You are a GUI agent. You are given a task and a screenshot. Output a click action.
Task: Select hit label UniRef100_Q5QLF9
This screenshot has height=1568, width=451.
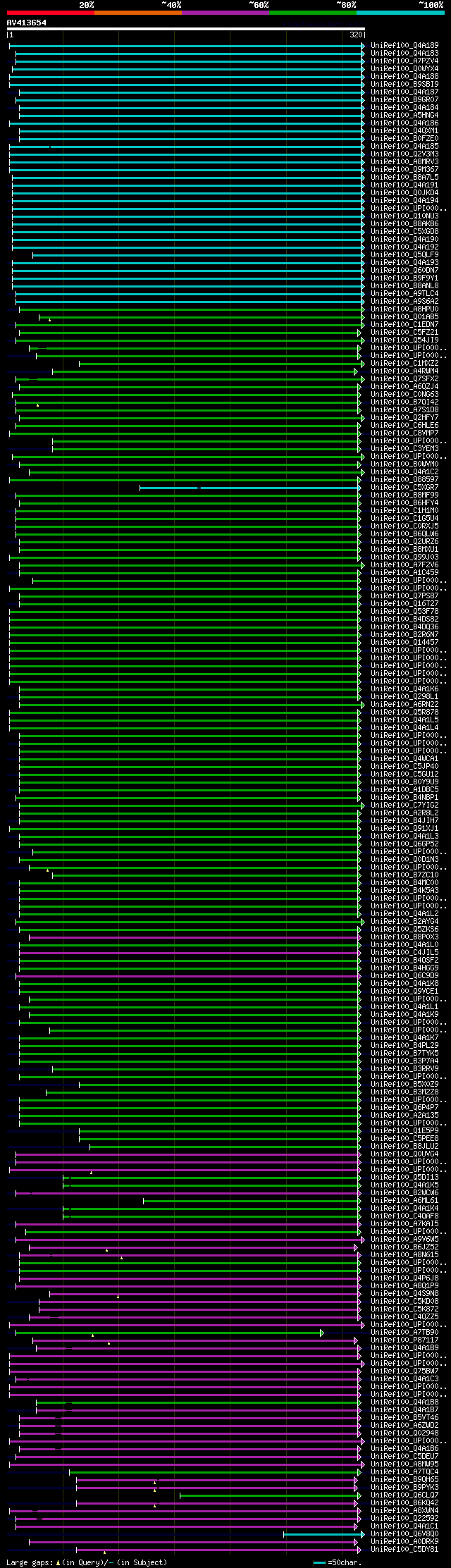click(404, 255)
